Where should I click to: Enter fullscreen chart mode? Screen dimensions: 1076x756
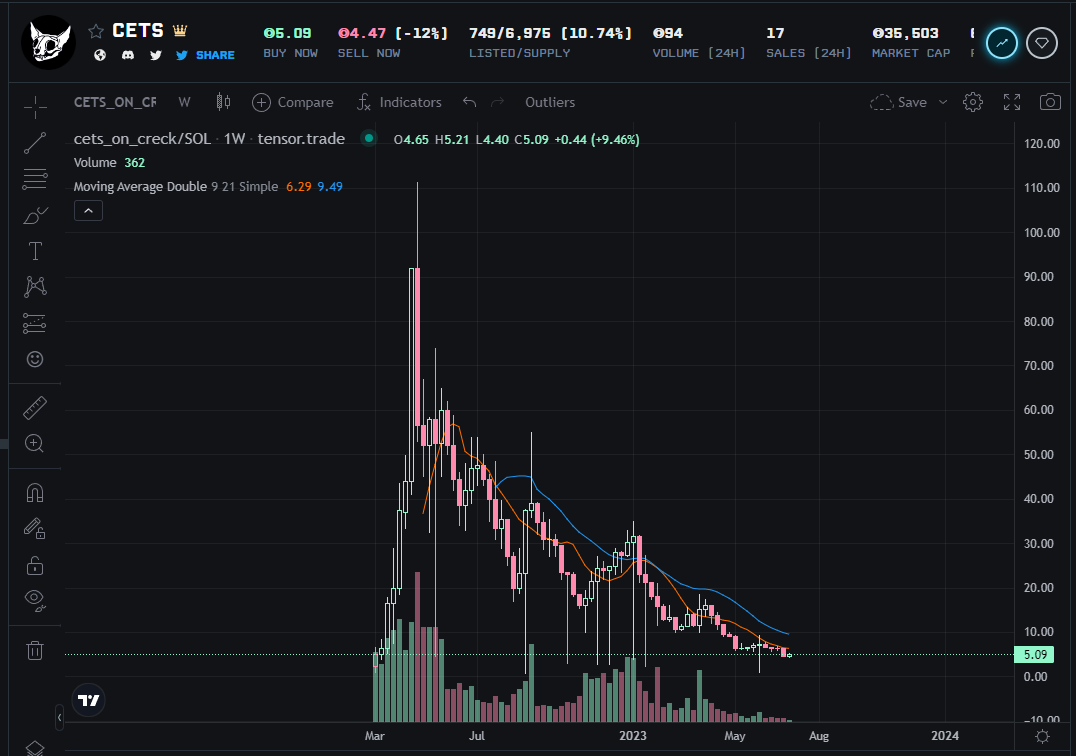pyautogui.click(x=1011, y=102)
